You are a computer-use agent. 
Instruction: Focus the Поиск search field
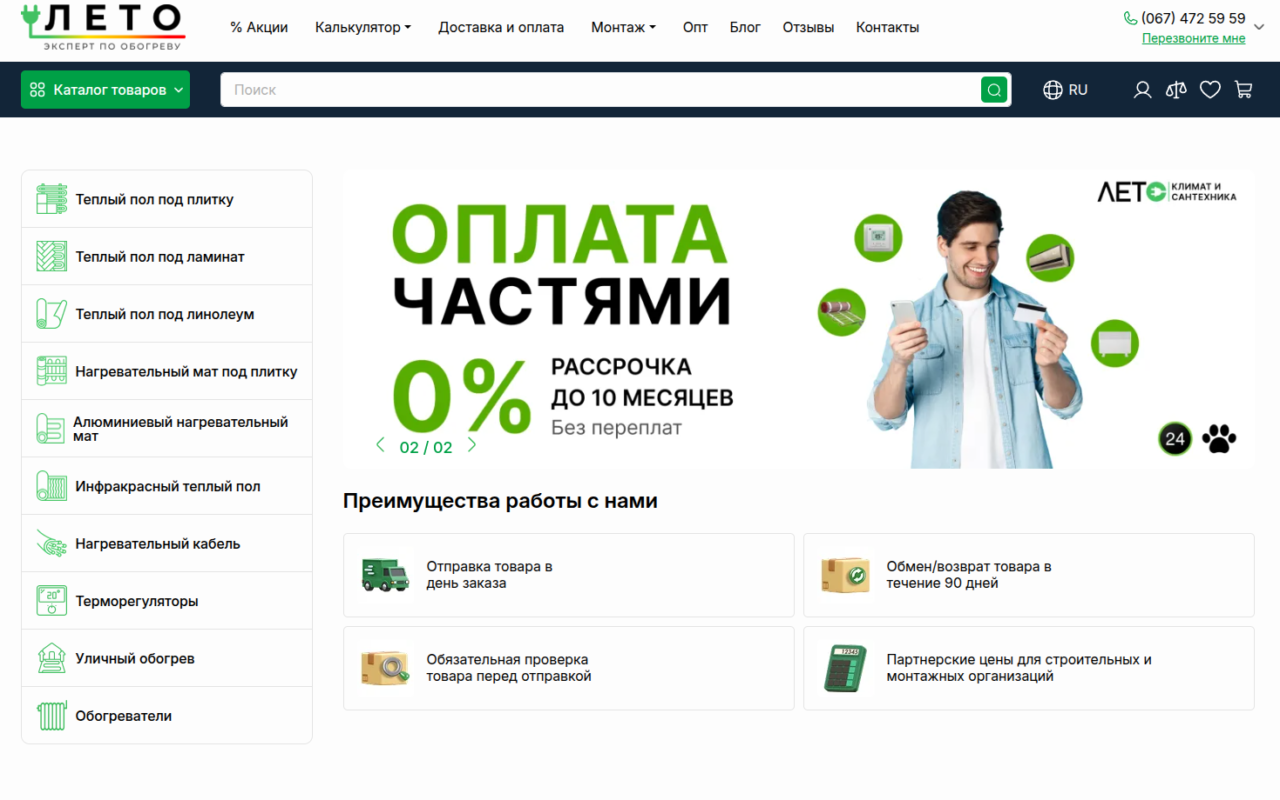(600, 90)
